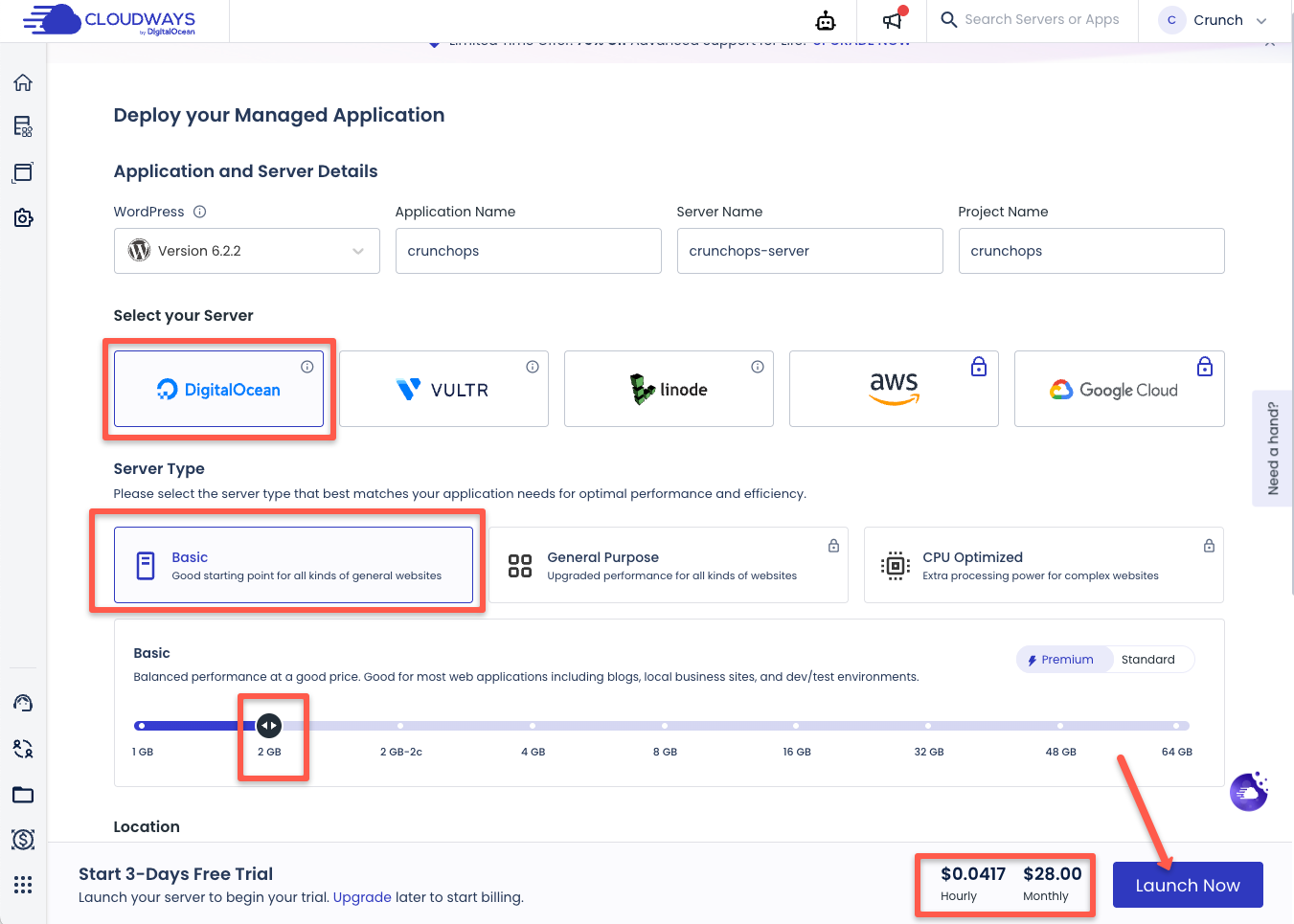
Task: Open the Crunch account avatar
Action: pos(1171,20)
